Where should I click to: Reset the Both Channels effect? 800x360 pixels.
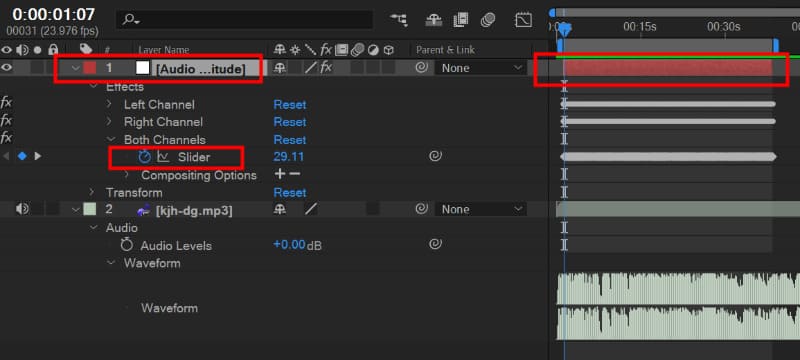pos(290,140)
